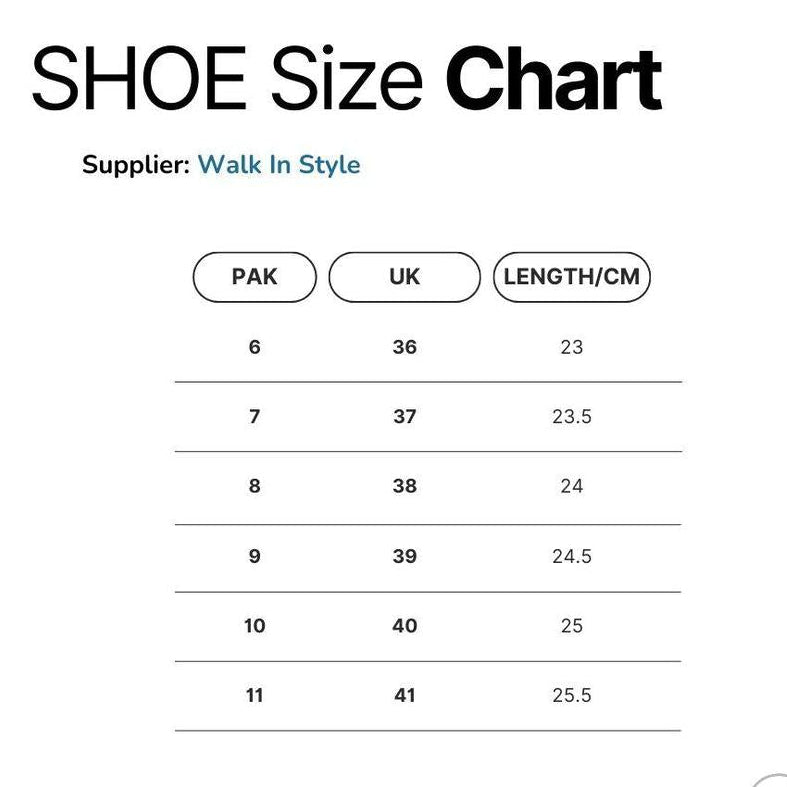Click the Supplier label text
The width and height of the screenshot is (787, 787).
[x=136, y=165]
